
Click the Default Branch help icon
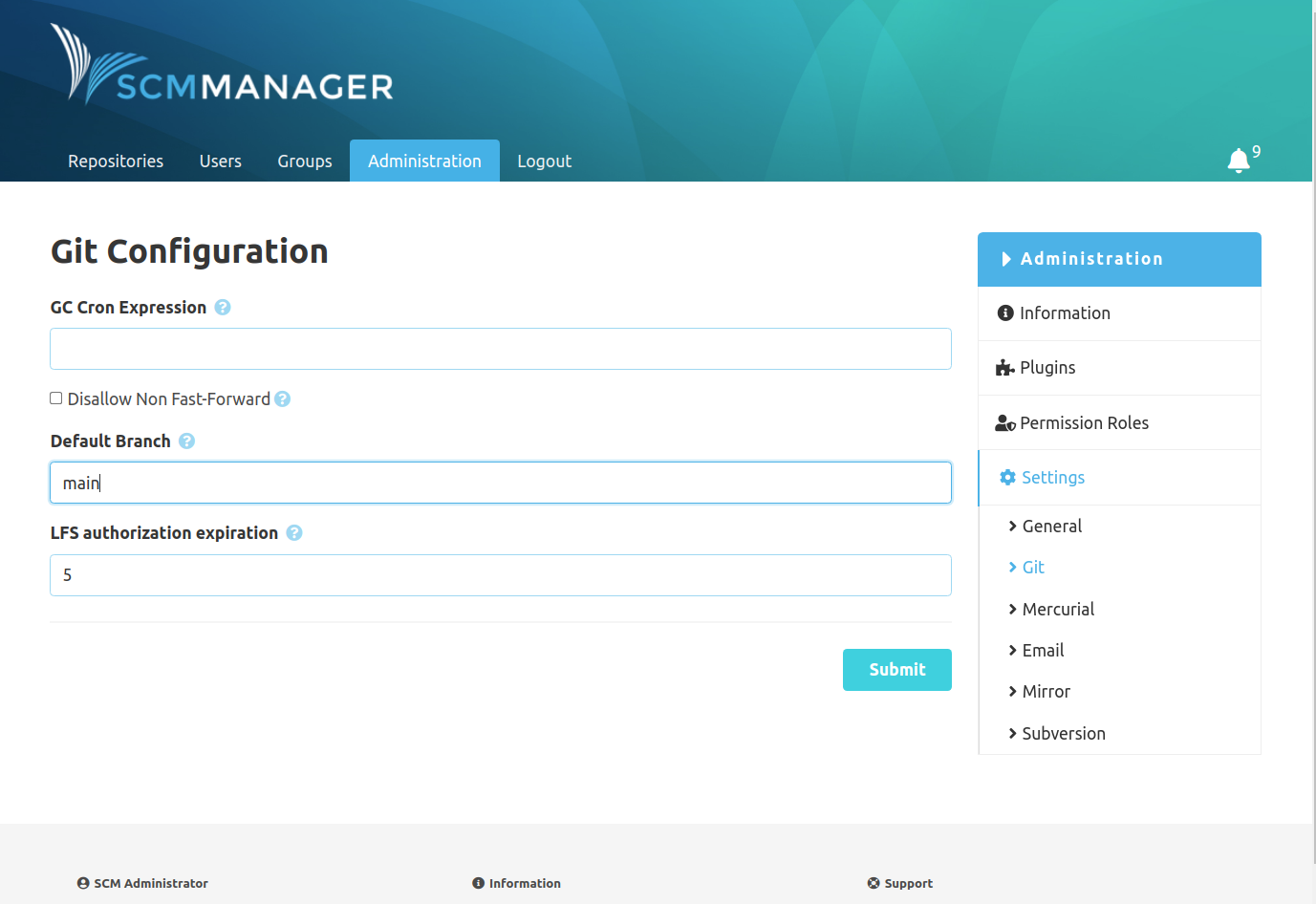pyautogui.click(x=186, y=441)
